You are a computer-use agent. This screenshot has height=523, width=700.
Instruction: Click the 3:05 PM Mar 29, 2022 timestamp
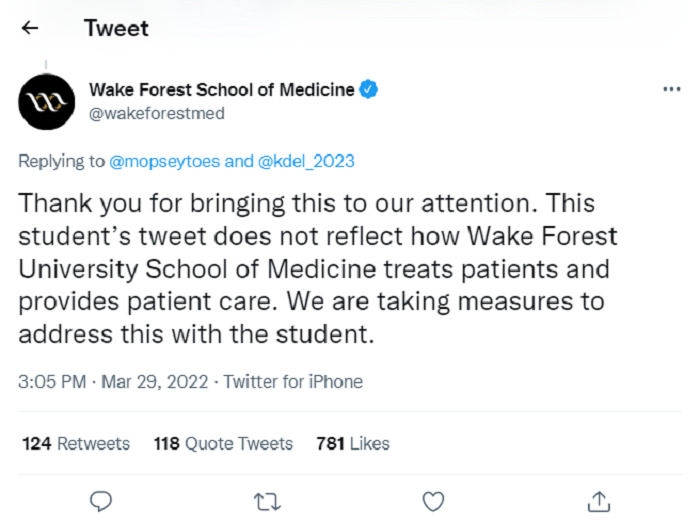[x=113, y=382]
